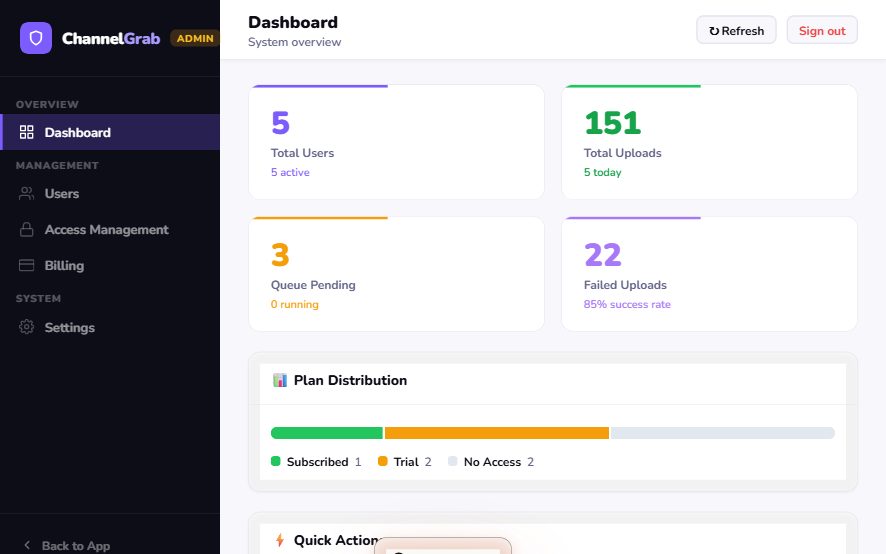Click the Dashboard page title

[293, 22]
